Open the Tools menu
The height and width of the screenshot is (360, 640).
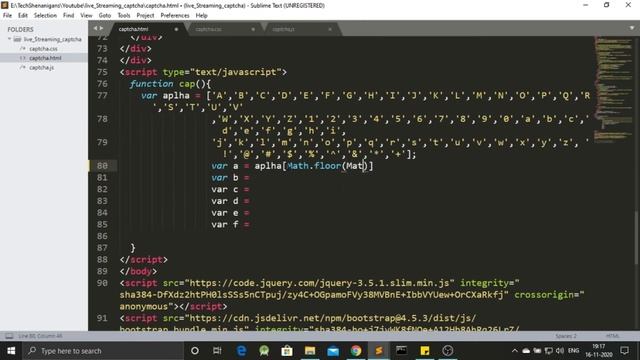[x=124, y=16]
